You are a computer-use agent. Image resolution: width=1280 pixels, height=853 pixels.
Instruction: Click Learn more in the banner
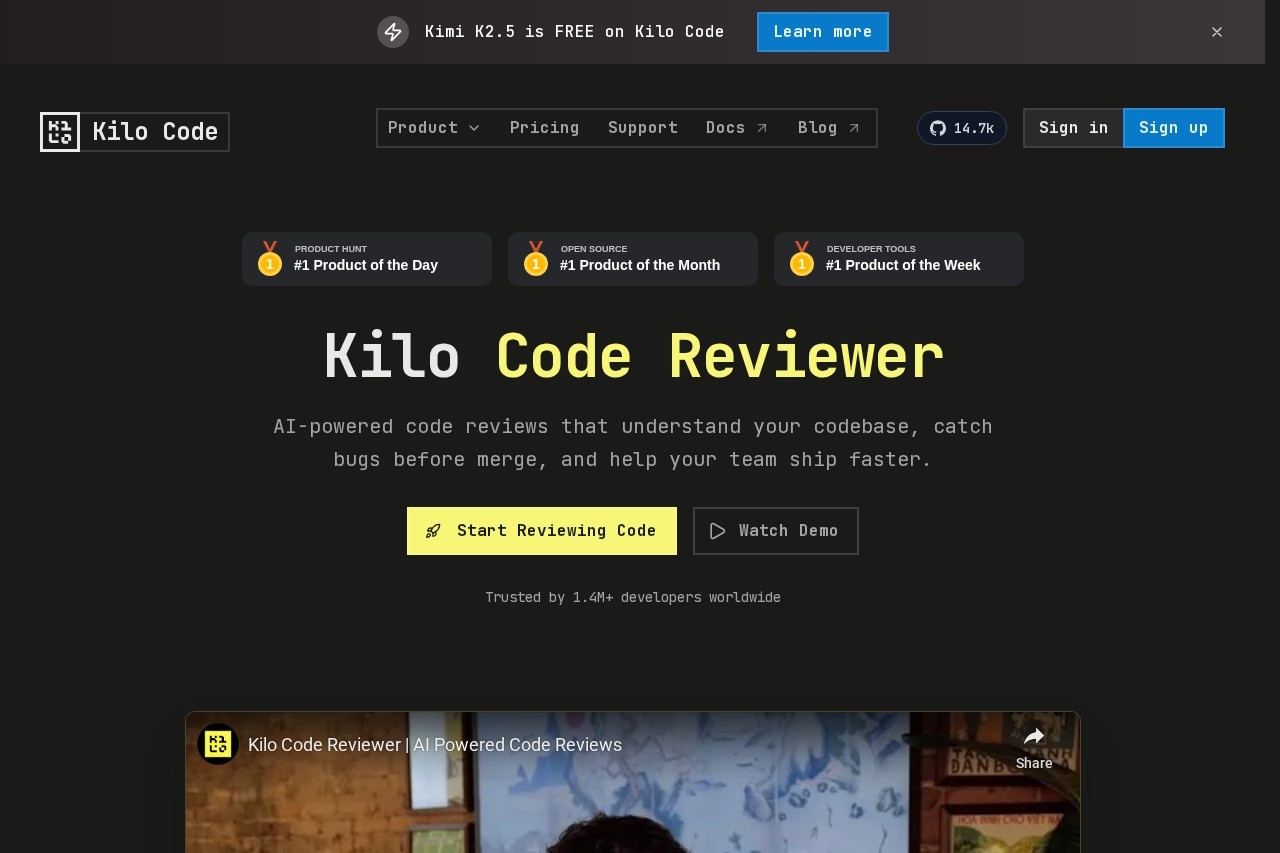(x=823, y=32)
